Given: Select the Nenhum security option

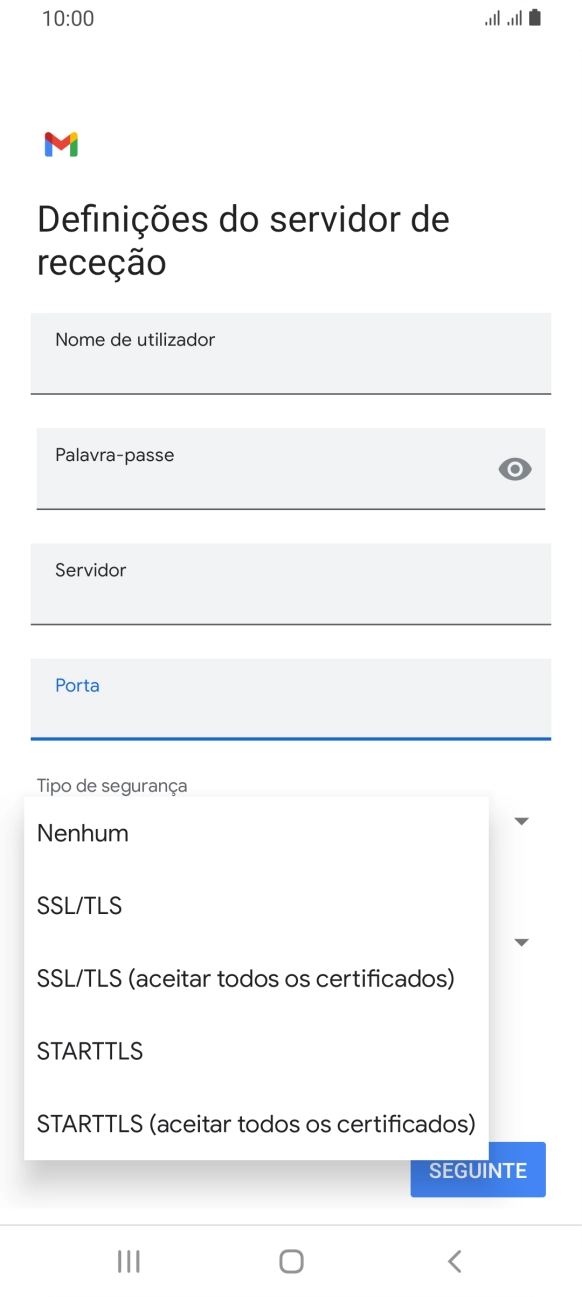Looking at the screenshot, I should [x=81, y=832].
